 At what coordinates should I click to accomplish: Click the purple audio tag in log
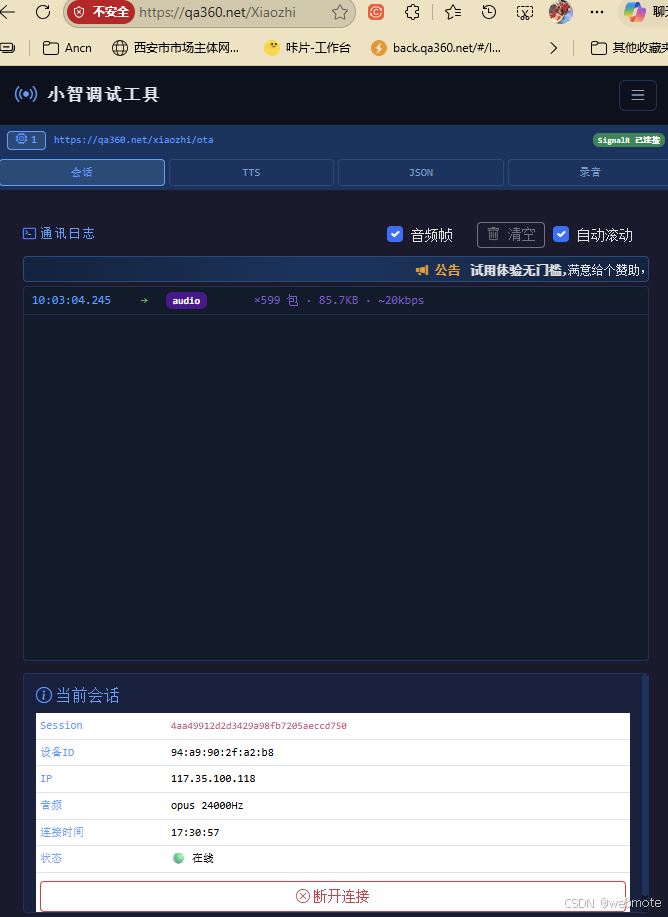(186, 301)
